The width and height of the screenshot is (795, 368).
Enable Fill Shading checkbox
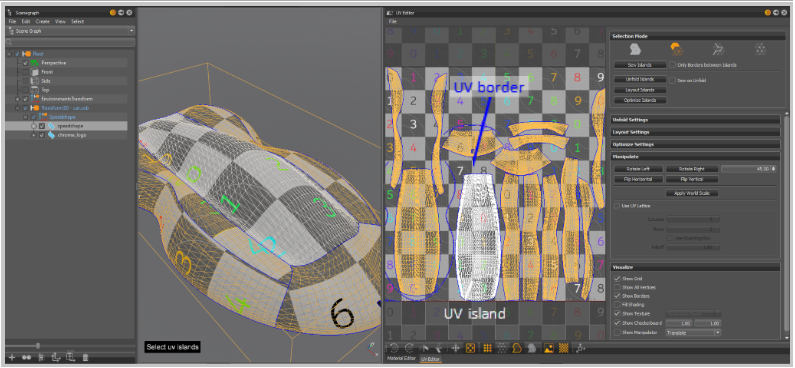tap(617, 305)
